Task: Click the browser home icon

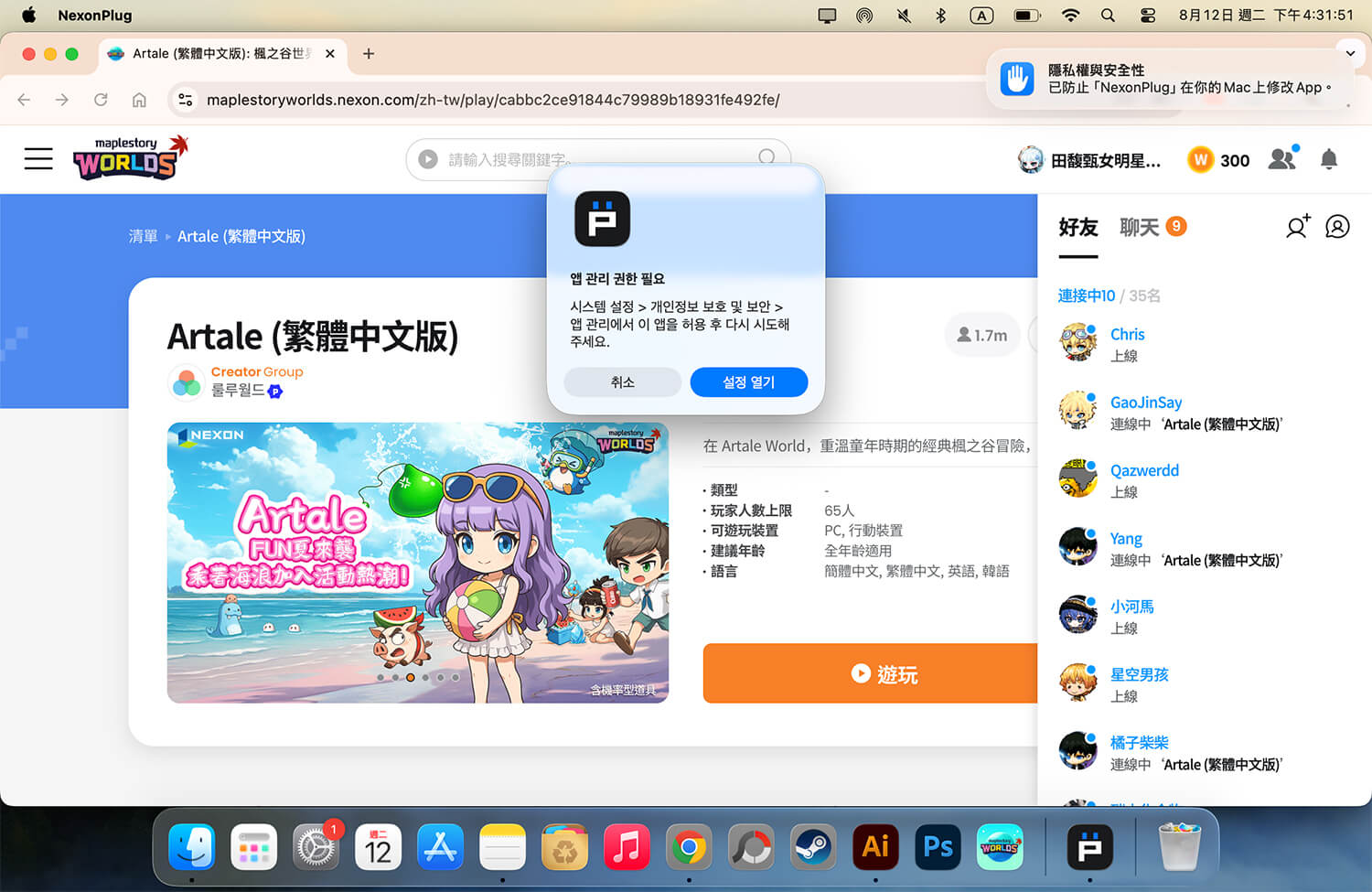Action: tap(139, 100)
